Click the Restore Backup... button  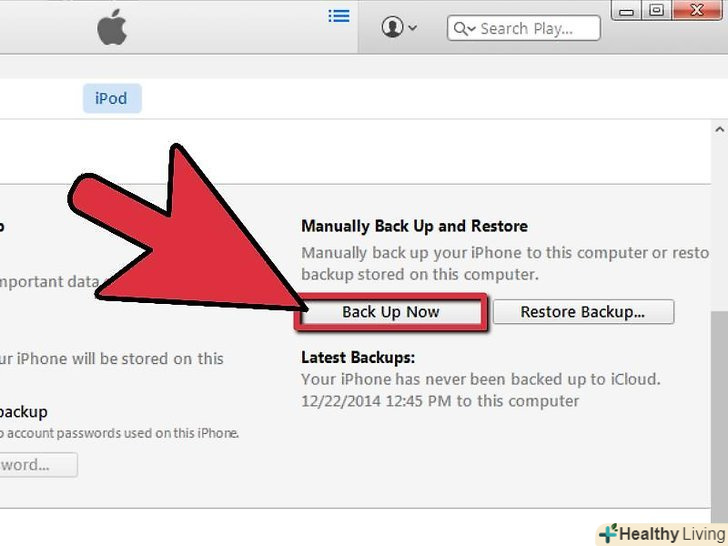click(x=583, y=312)
